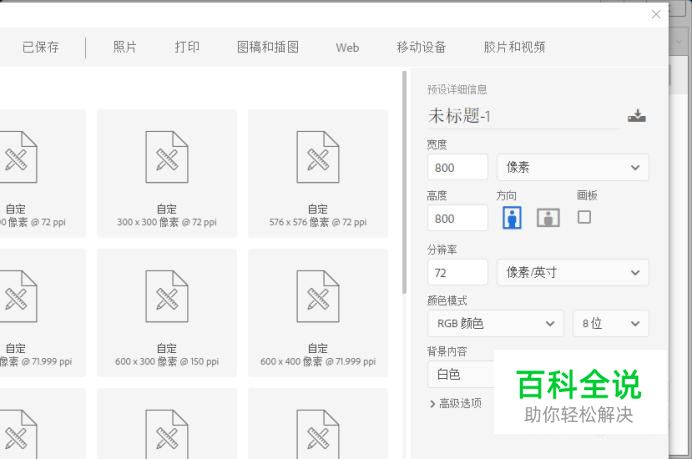Enable the 画板 artboard checkbox

(584, 217)
